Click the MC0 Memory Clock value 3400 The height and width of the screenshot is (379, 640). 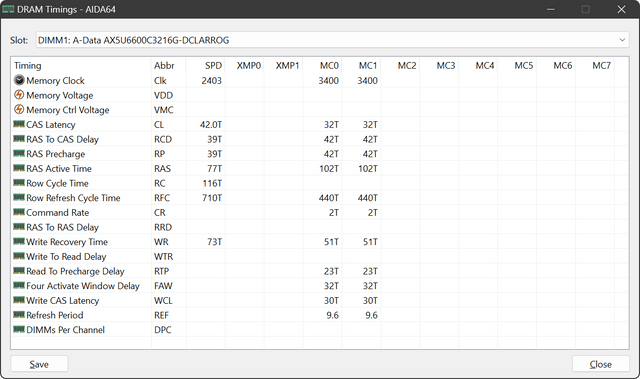click(x=329, y=81)
